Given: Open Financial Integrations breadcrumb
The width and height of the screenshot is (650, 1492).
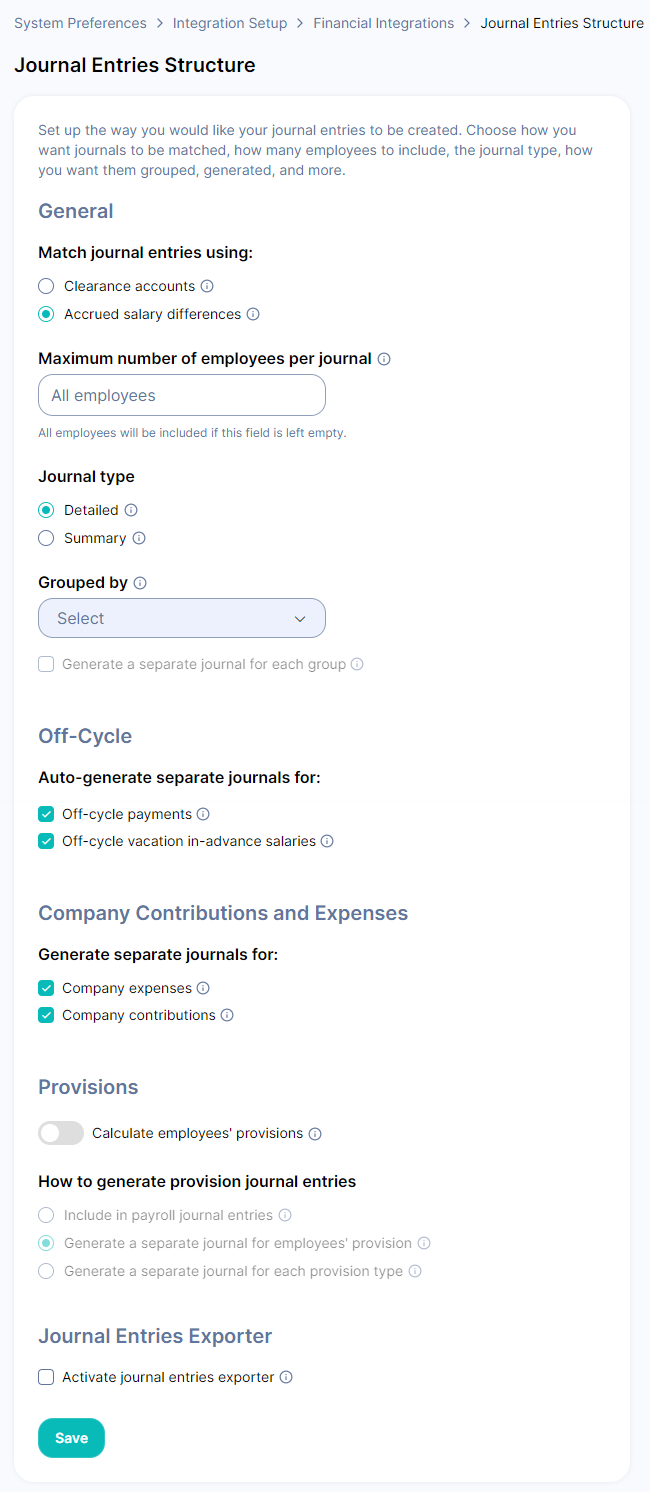Looking at the screenshot, I should pyautogui.click(x=384, y=23).
